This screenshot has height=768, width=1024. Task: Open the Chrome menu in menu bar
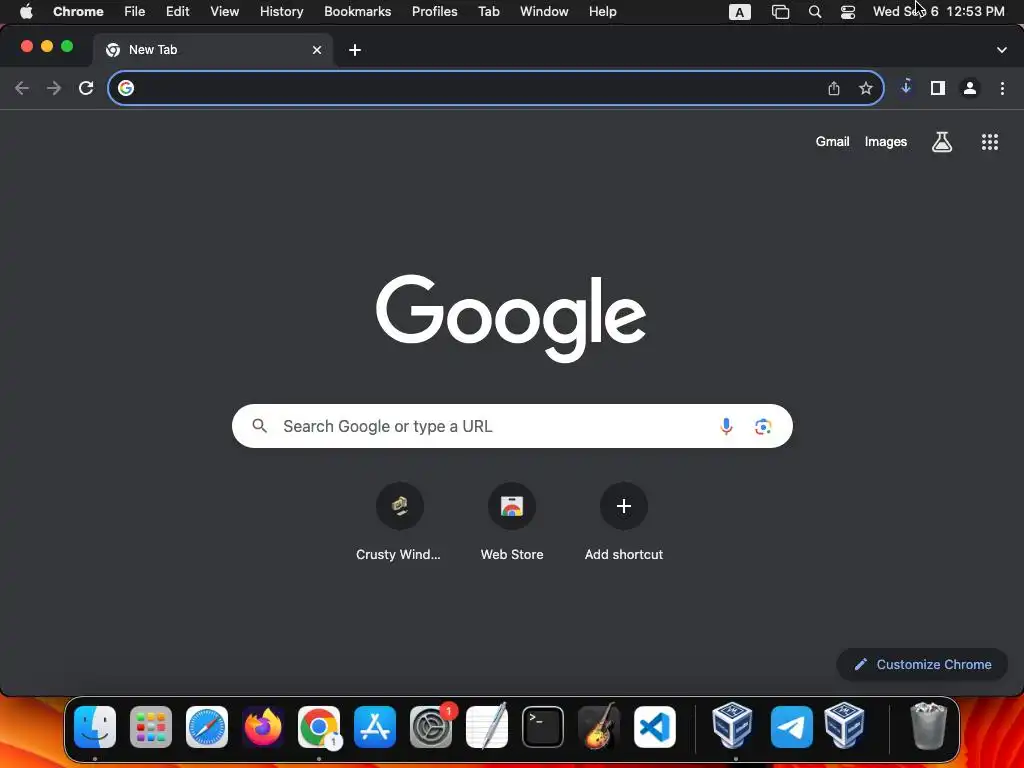point(78,11)
